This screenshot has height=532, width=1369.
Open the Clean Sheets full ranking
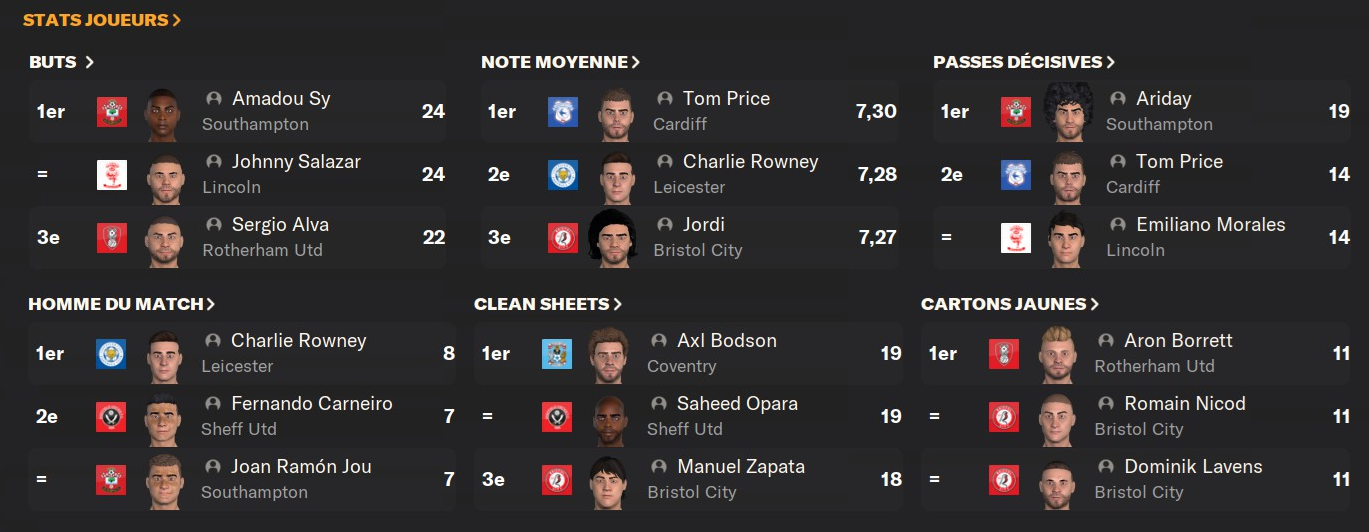548,304
